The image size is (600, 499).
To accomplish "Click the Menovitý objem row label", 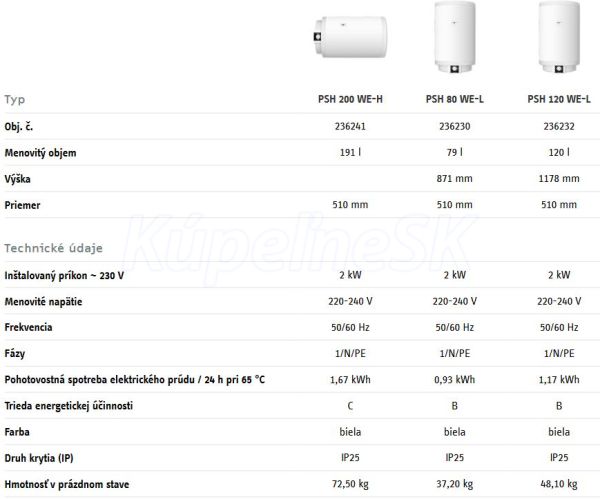I will pos(40,153).
